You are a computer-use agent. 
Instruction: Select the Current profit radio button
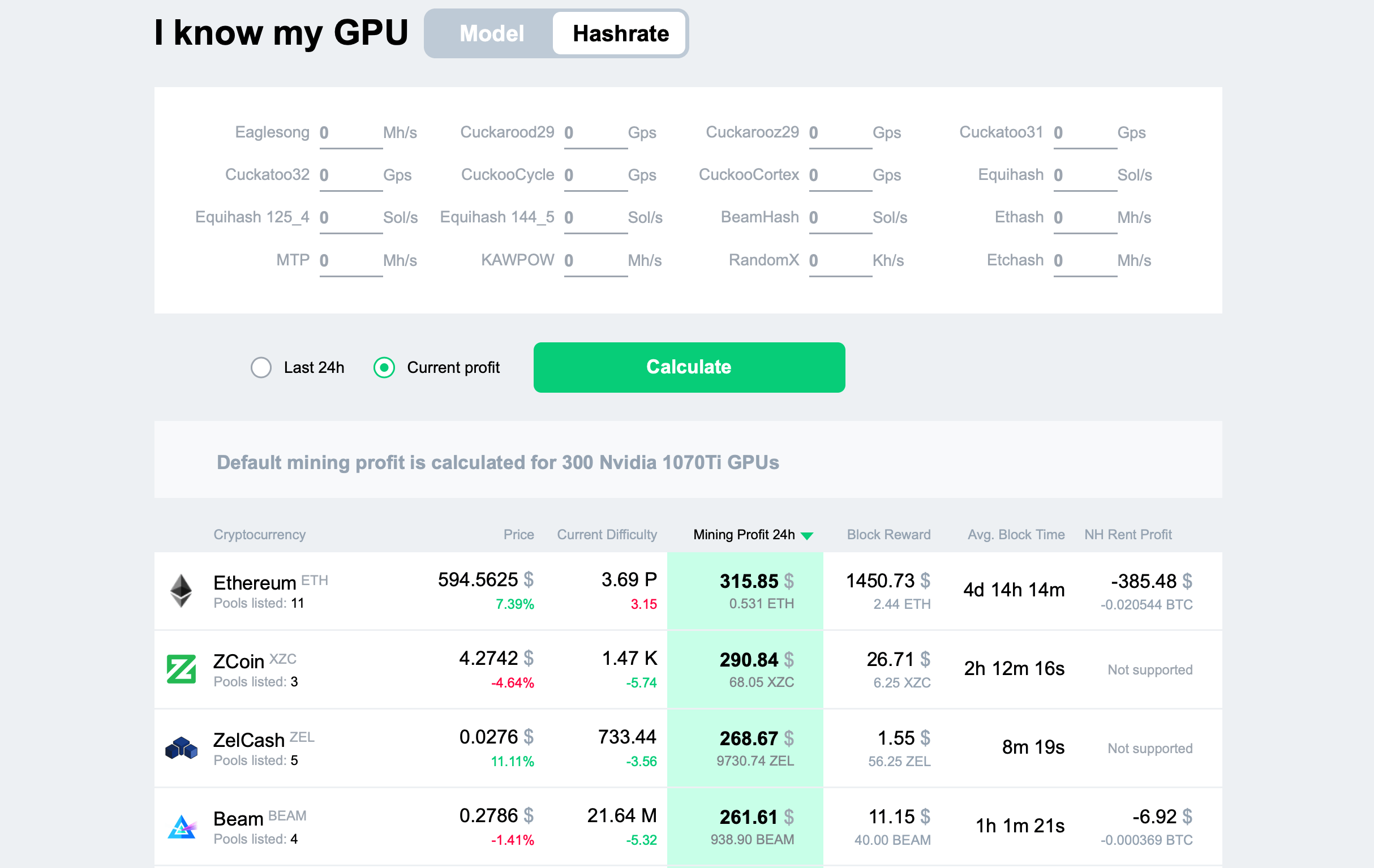[x=385, y=366]
